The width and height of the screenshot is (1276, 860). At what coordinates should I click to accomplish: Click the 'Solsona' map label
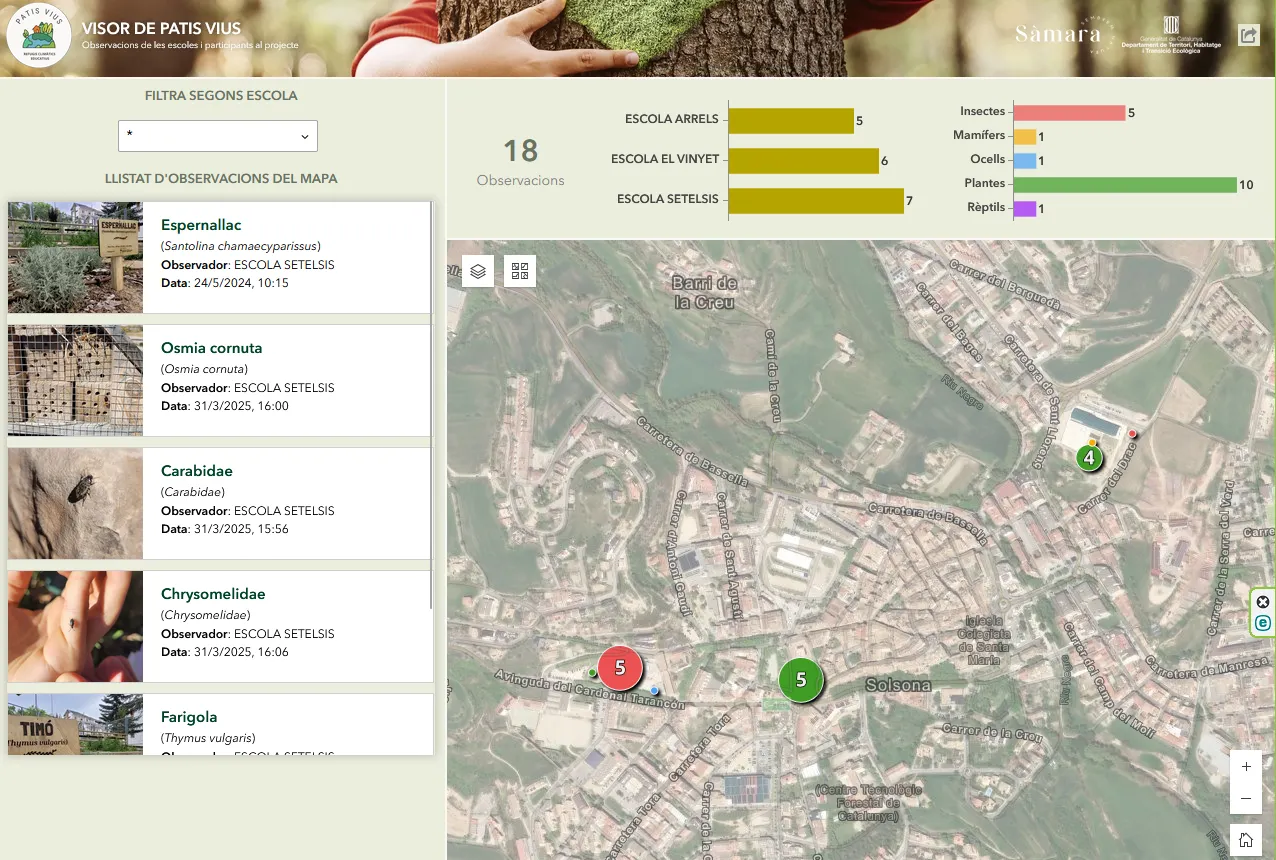pos(898,686)
